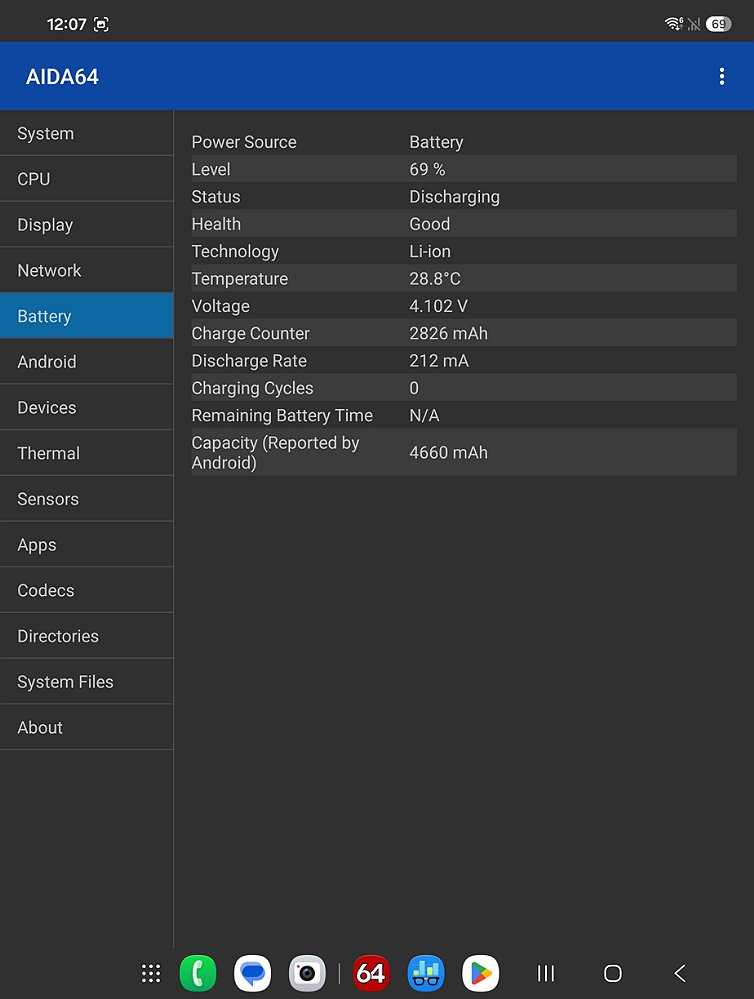
Task: Select the Charge Counter value 2826 mAh
Action: 448,334
